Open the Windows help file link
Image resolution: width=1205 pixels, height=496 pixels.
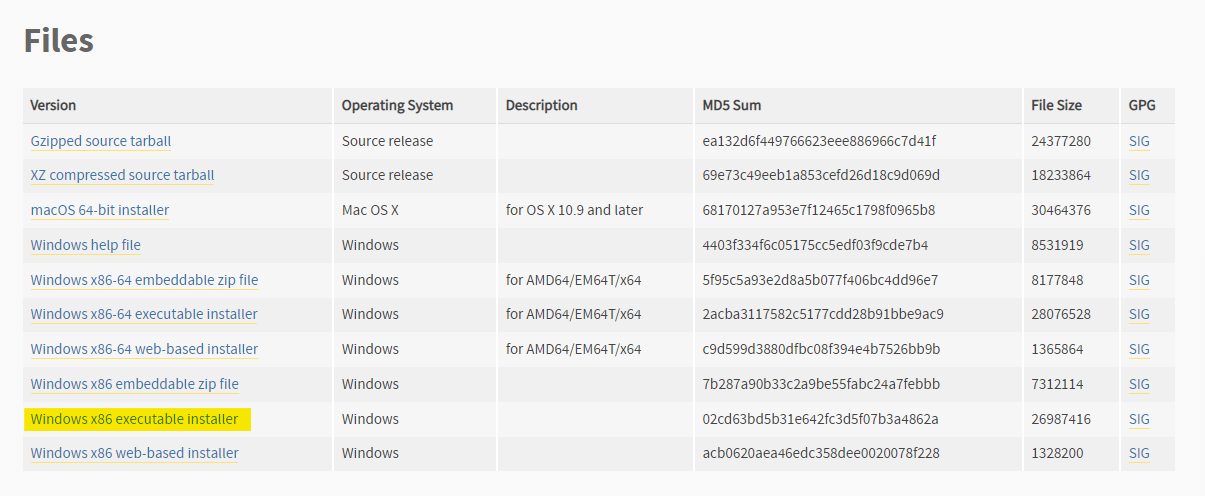86,245
